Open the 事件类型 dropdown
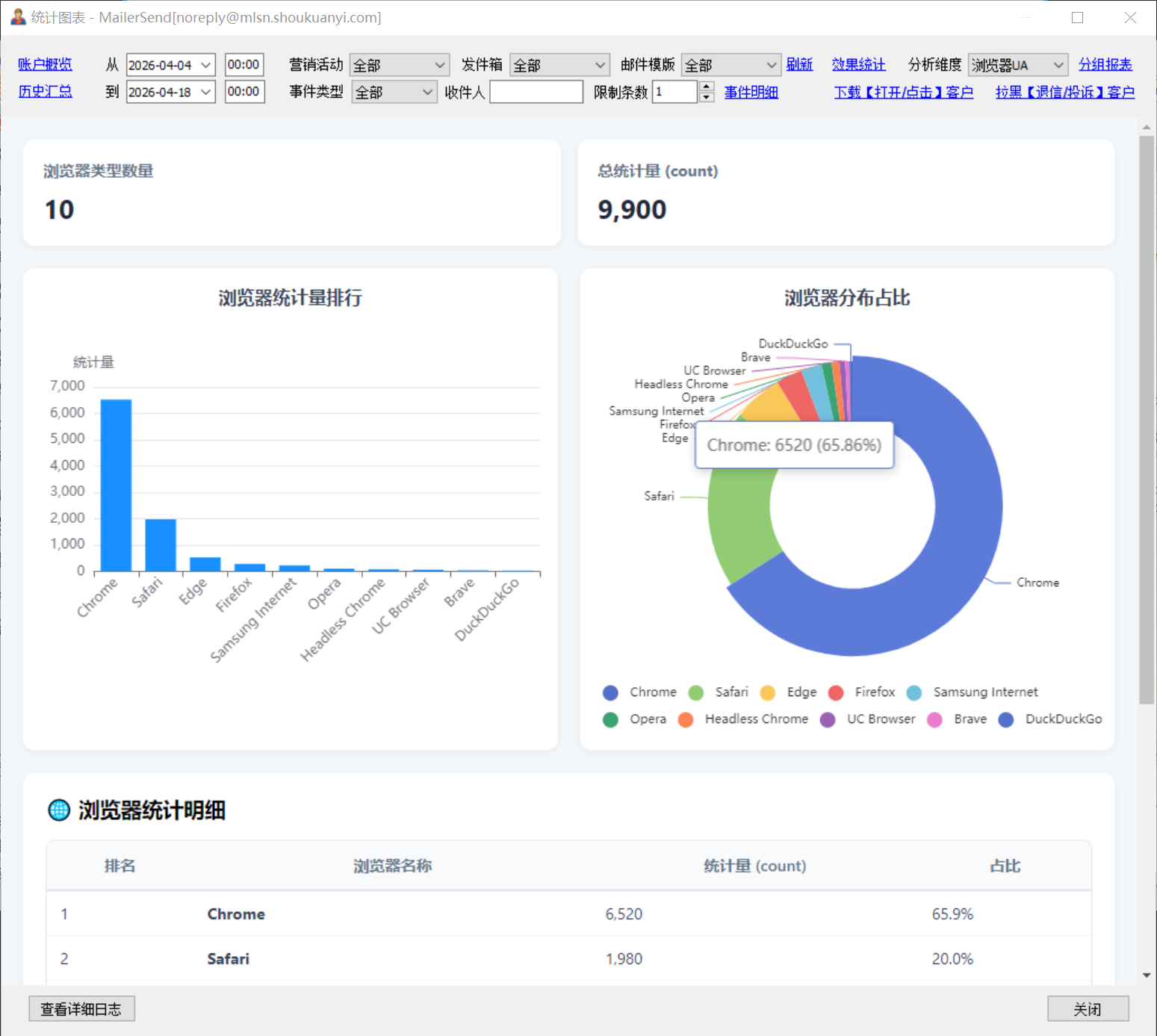 (x=394, y=92)
